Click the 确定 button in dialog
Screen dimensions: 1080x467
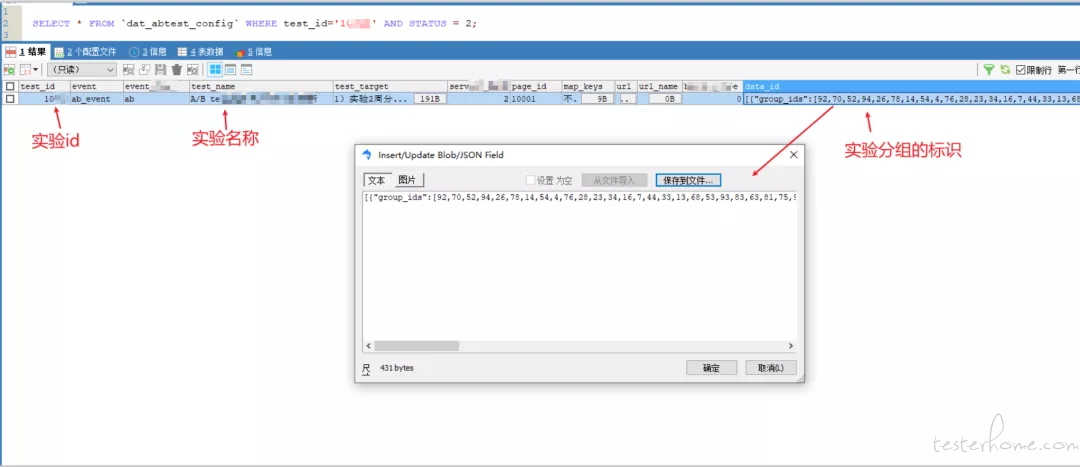(x=712, y=368)
